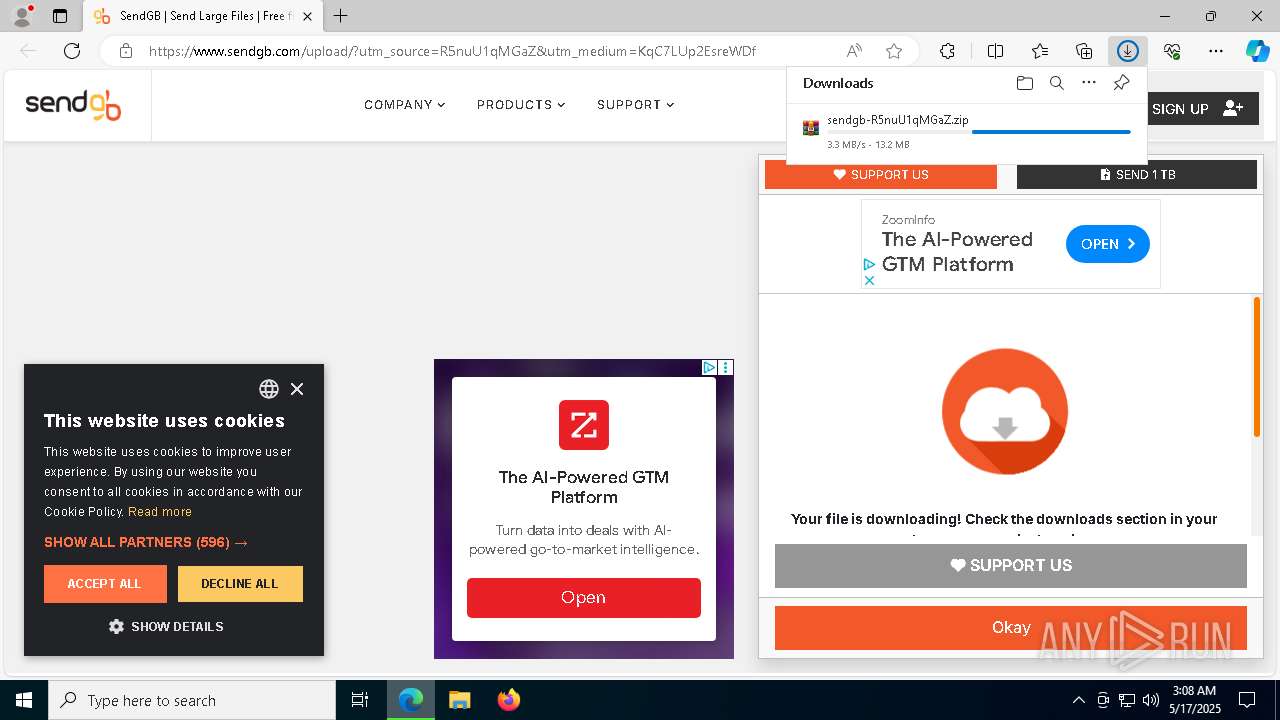Click AdChoices icon on ZoomInfo banner
1280x720 pixels.
[x=869, y=265]
